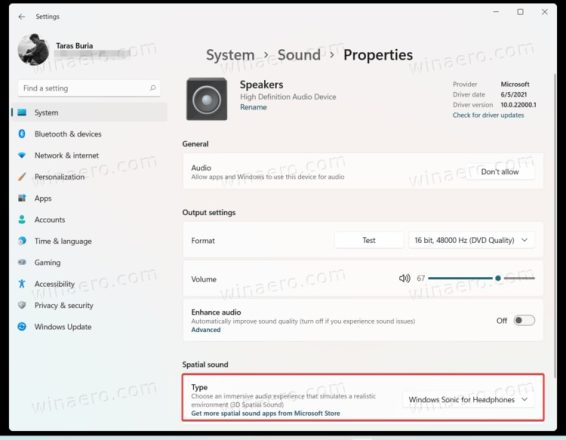
Task: Click the Don't allow audio button
Action: (500, 172)
